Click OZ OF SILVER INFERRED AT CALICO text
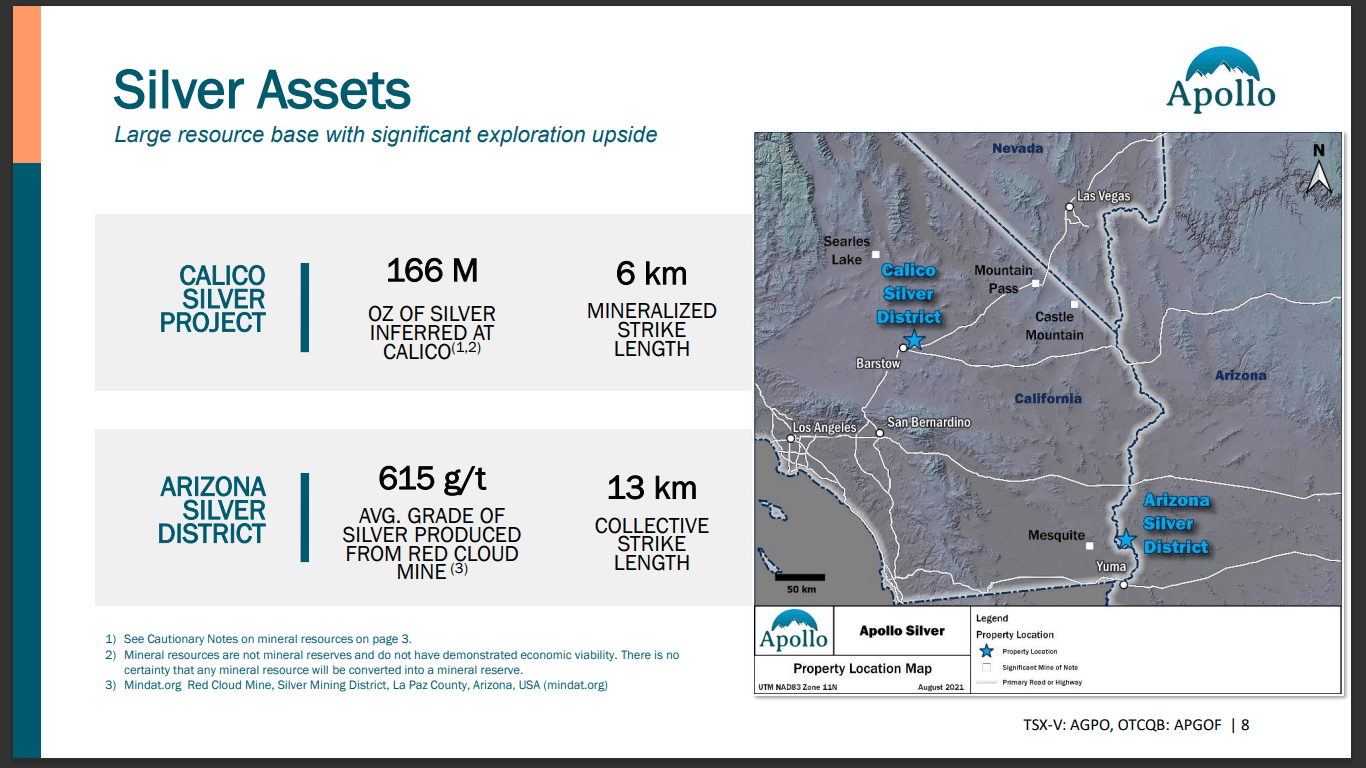This screenshot has width=1366, height=768. tap(432, 333)
